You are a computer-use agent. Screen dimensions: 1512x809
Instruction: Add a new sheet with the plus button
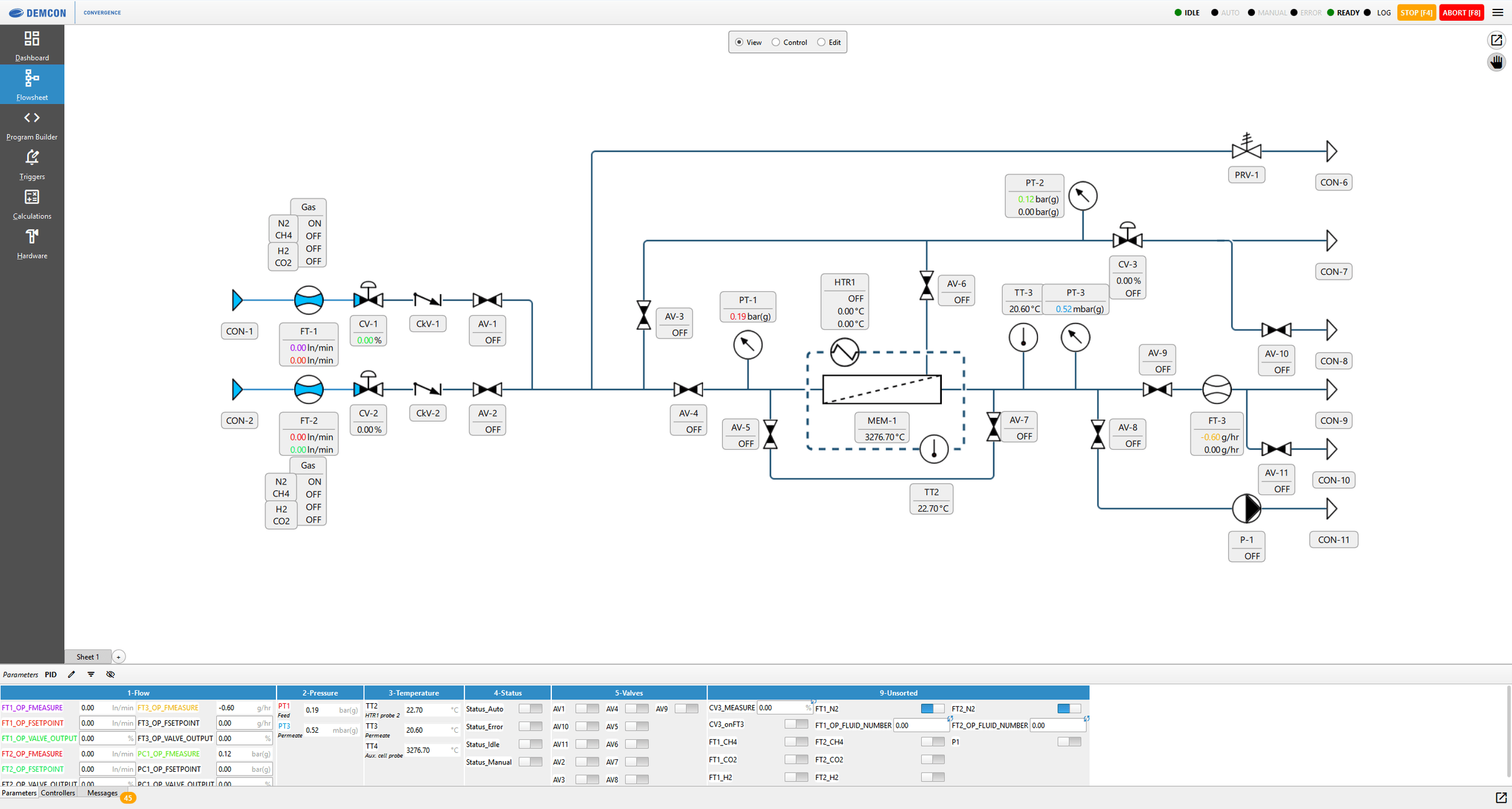(x=118, y=656)
